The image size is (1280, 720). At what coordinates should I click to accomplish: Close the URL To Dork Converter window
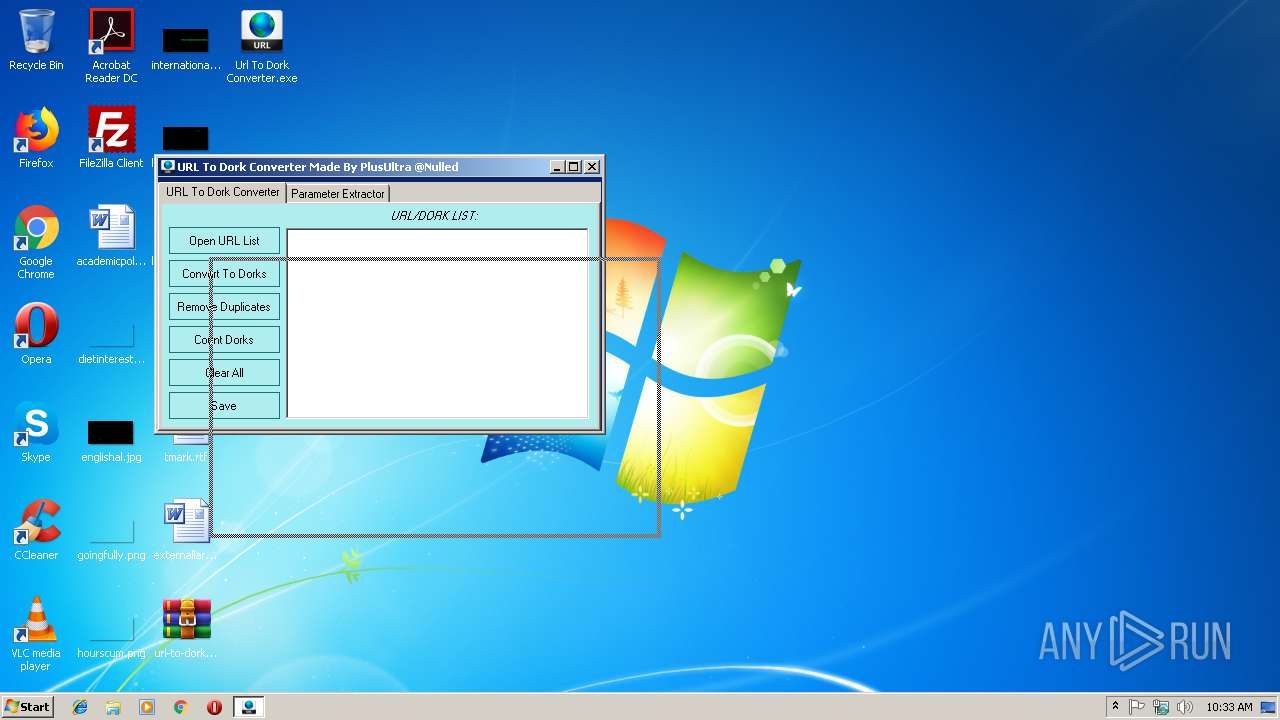click(x=592, y=167)
